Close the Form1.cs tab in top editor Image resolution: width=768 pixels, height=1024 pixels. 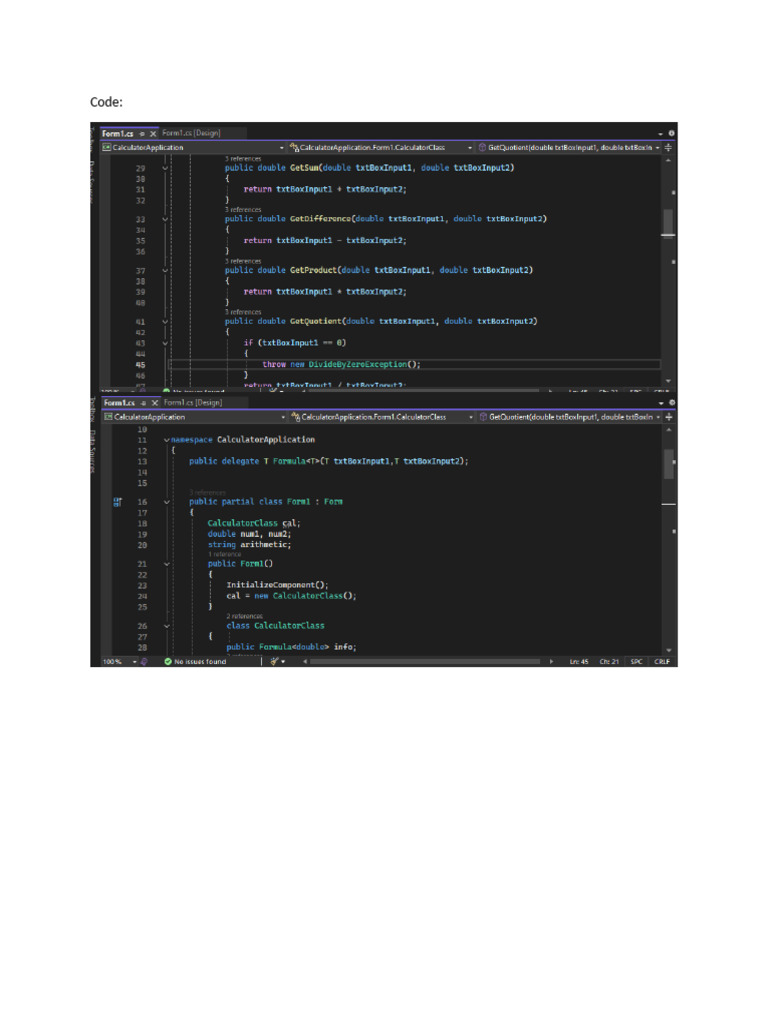click(x=153, y=133)
